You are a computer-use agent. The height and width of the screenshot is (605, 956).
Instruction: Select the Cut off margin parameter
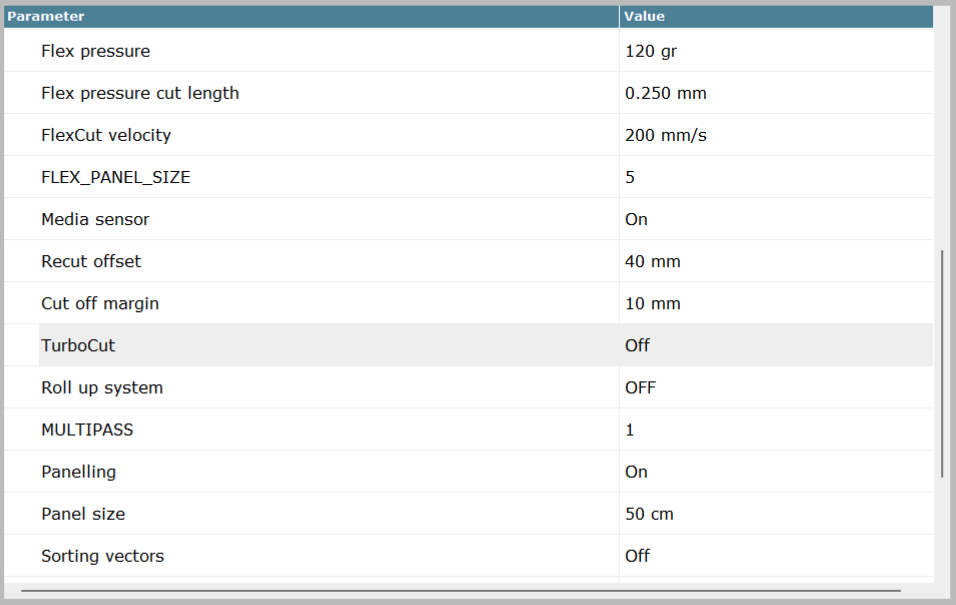pos(100,303)
